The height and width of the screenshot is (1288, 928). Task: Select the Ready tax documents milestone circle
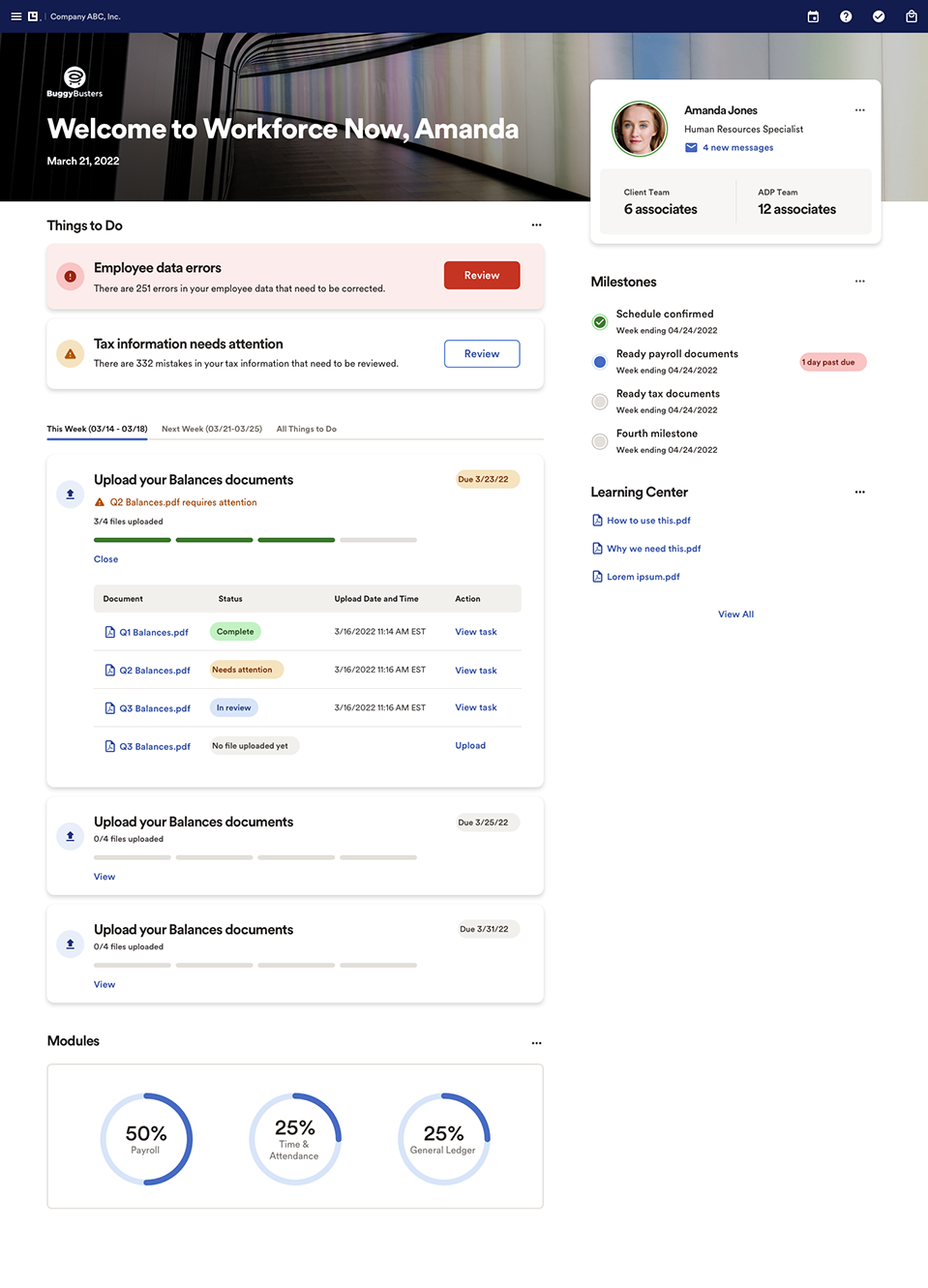(600, 402)
